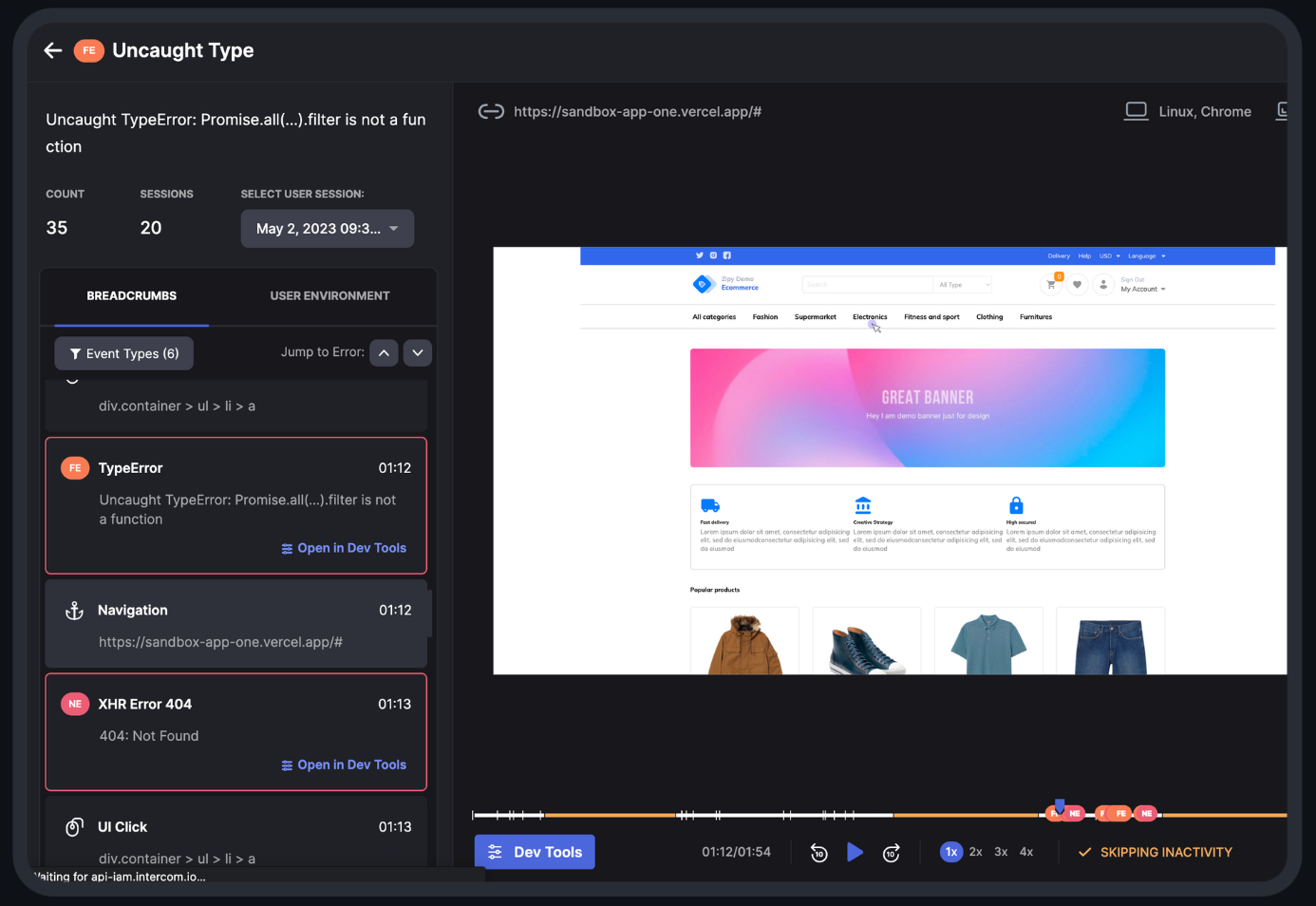Toggle Skipping Inactivity option
This screenshot has width=1316, height=906.
1156,852
